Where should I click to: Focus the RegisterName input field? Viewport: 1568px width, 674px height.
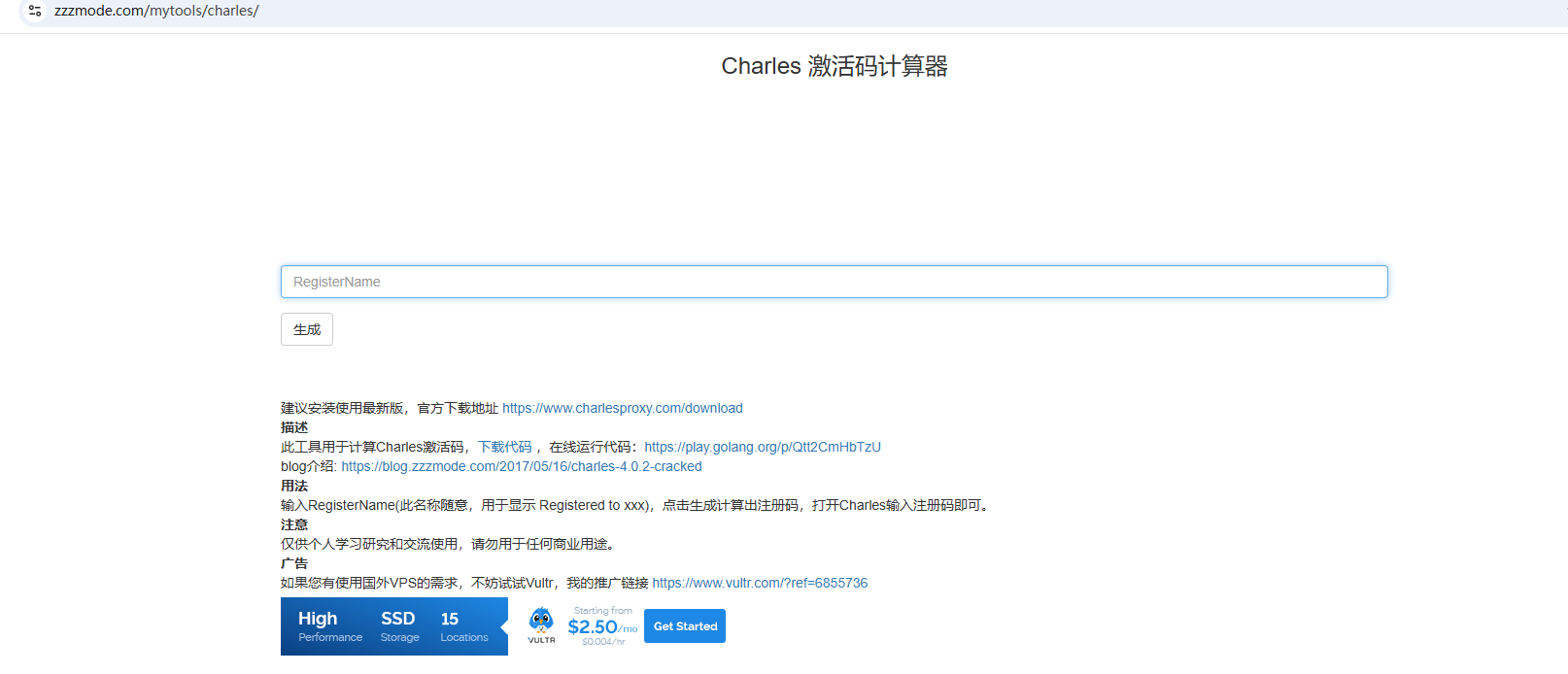[834, 282]
